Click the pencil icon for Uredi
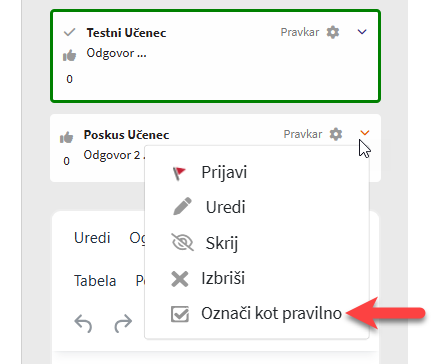Image resolution: width=434 pixels, height=364 pixels. (182, 206)
